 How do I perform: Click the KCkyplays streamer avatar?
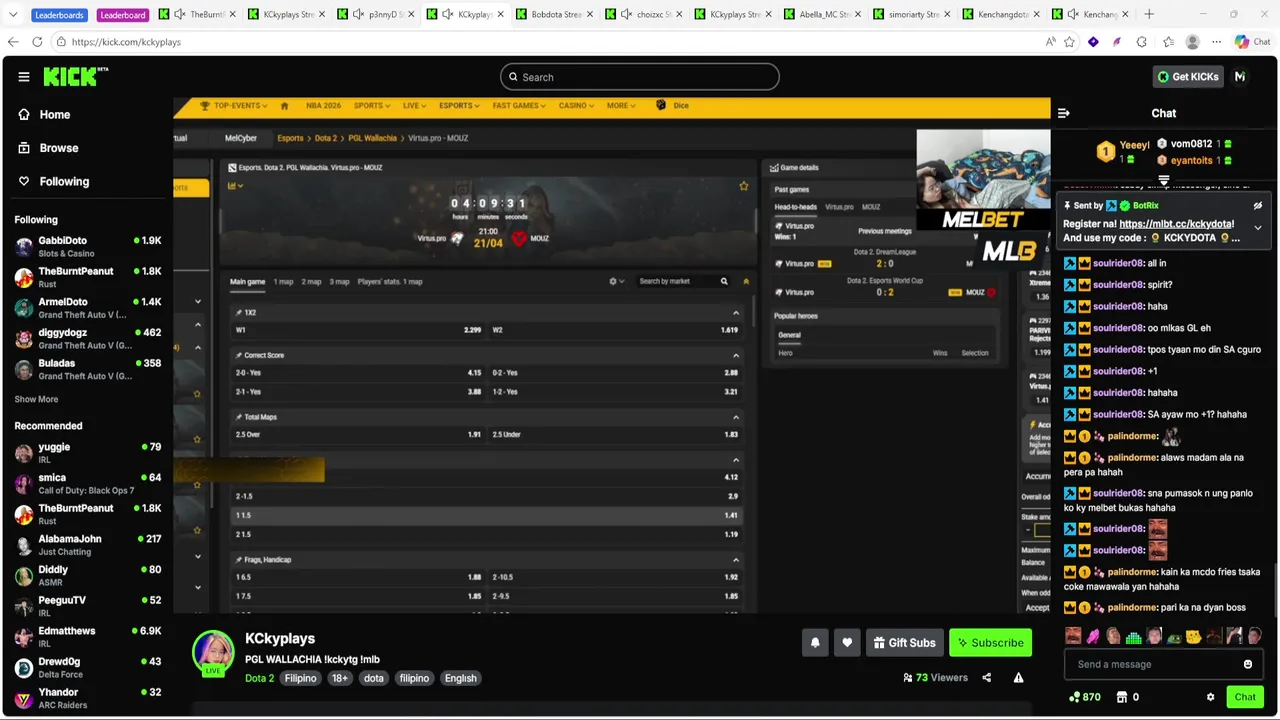click(x=213, y=652)
